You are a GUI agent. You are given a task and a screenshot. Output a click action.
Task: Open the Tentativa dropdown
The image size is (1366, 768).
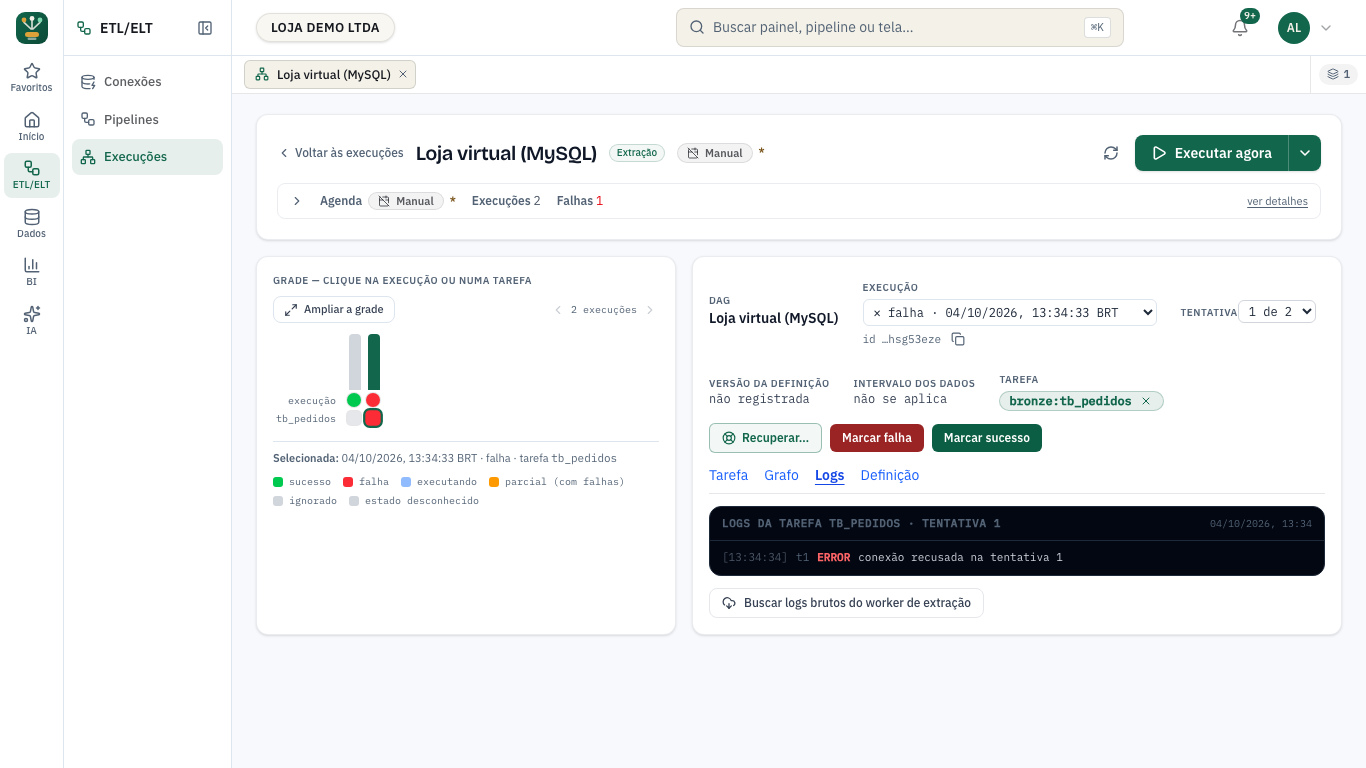1277,312
